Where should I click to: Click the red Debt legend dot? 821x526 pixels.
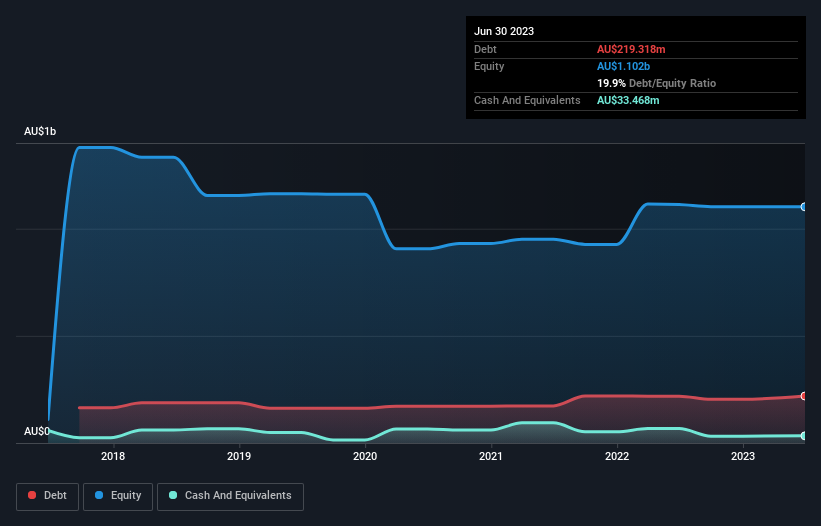tap(32, 495)
